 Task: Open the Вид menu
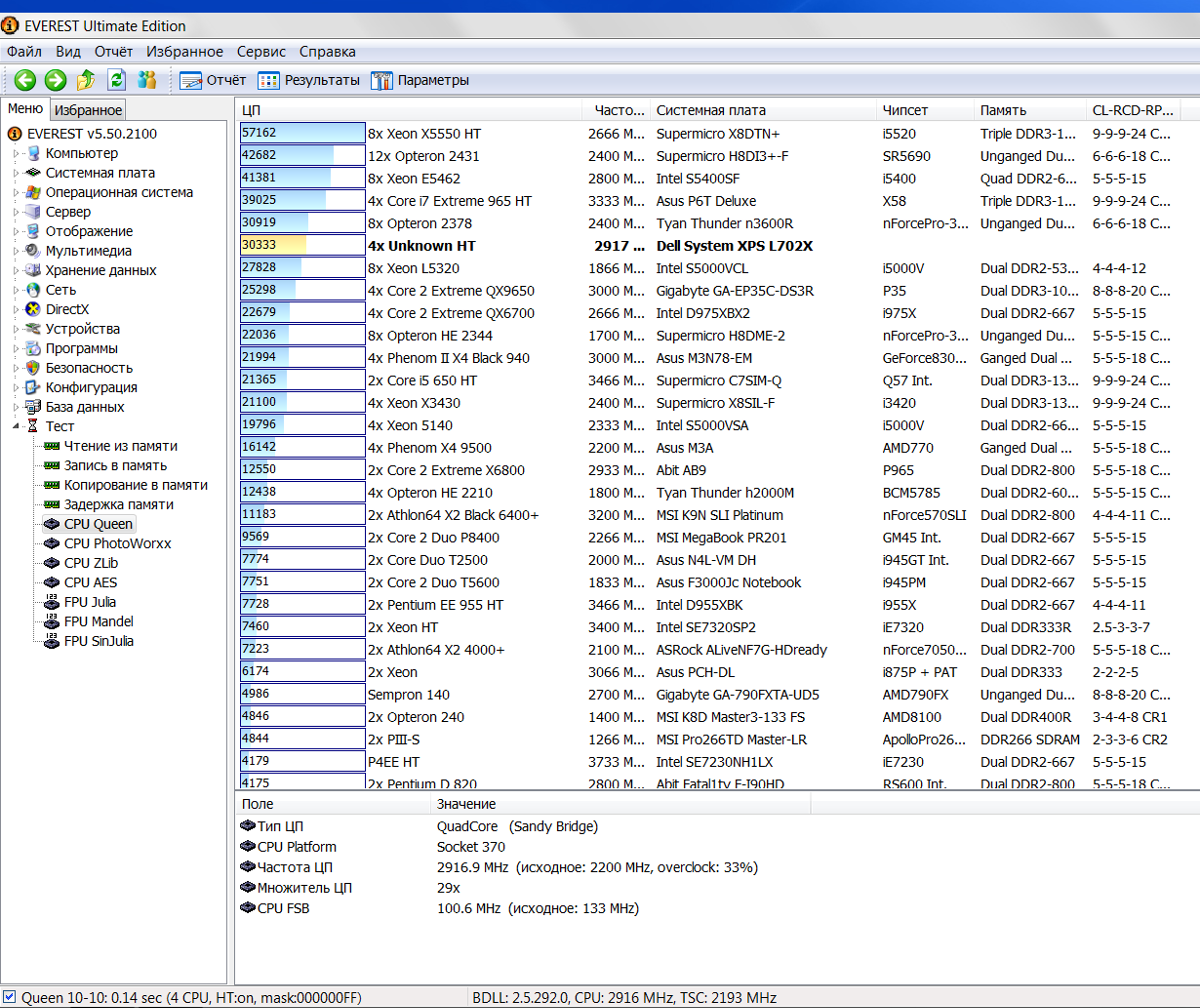pos(69,51)
